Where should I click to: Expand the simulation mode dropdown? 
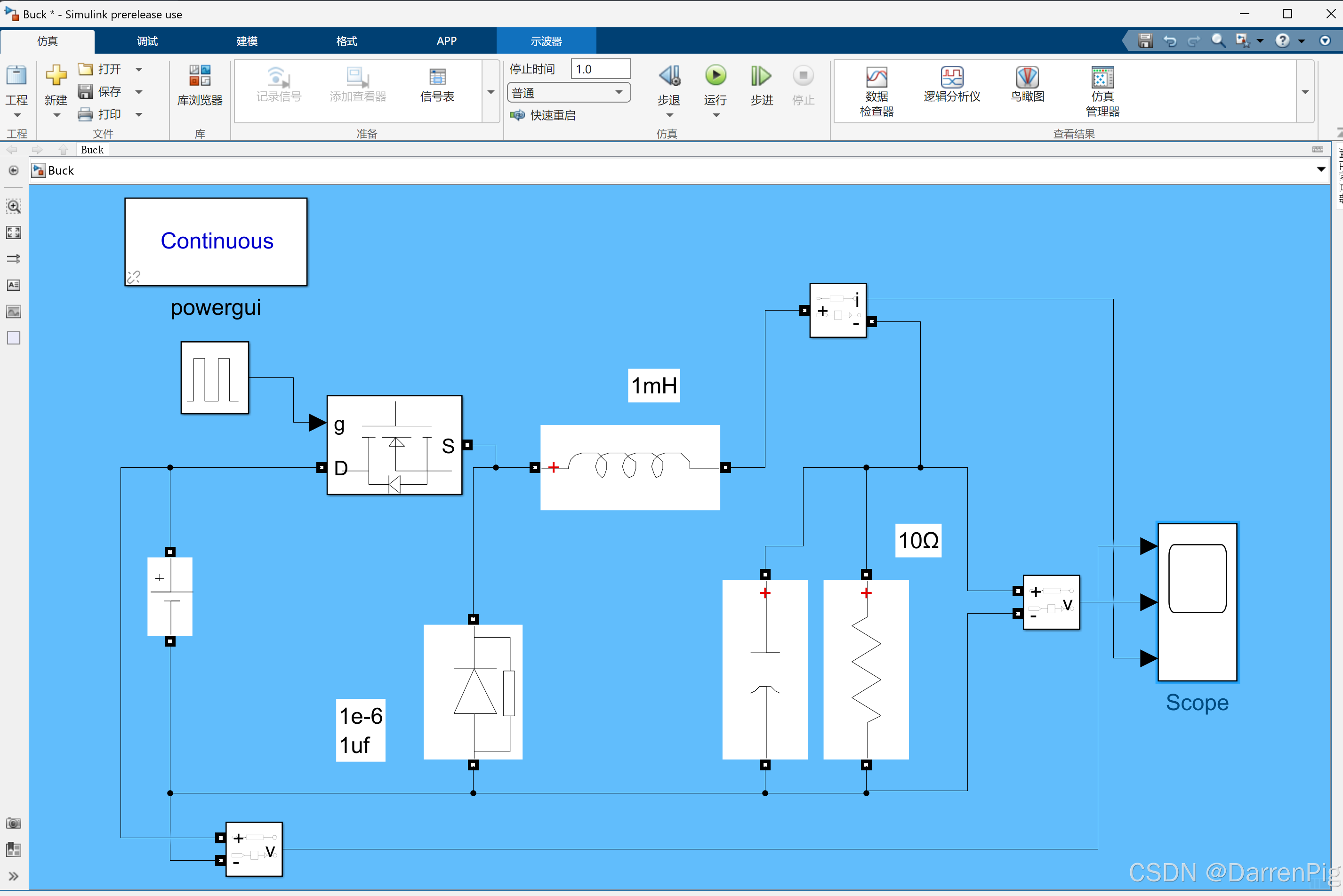pos(619,93)
